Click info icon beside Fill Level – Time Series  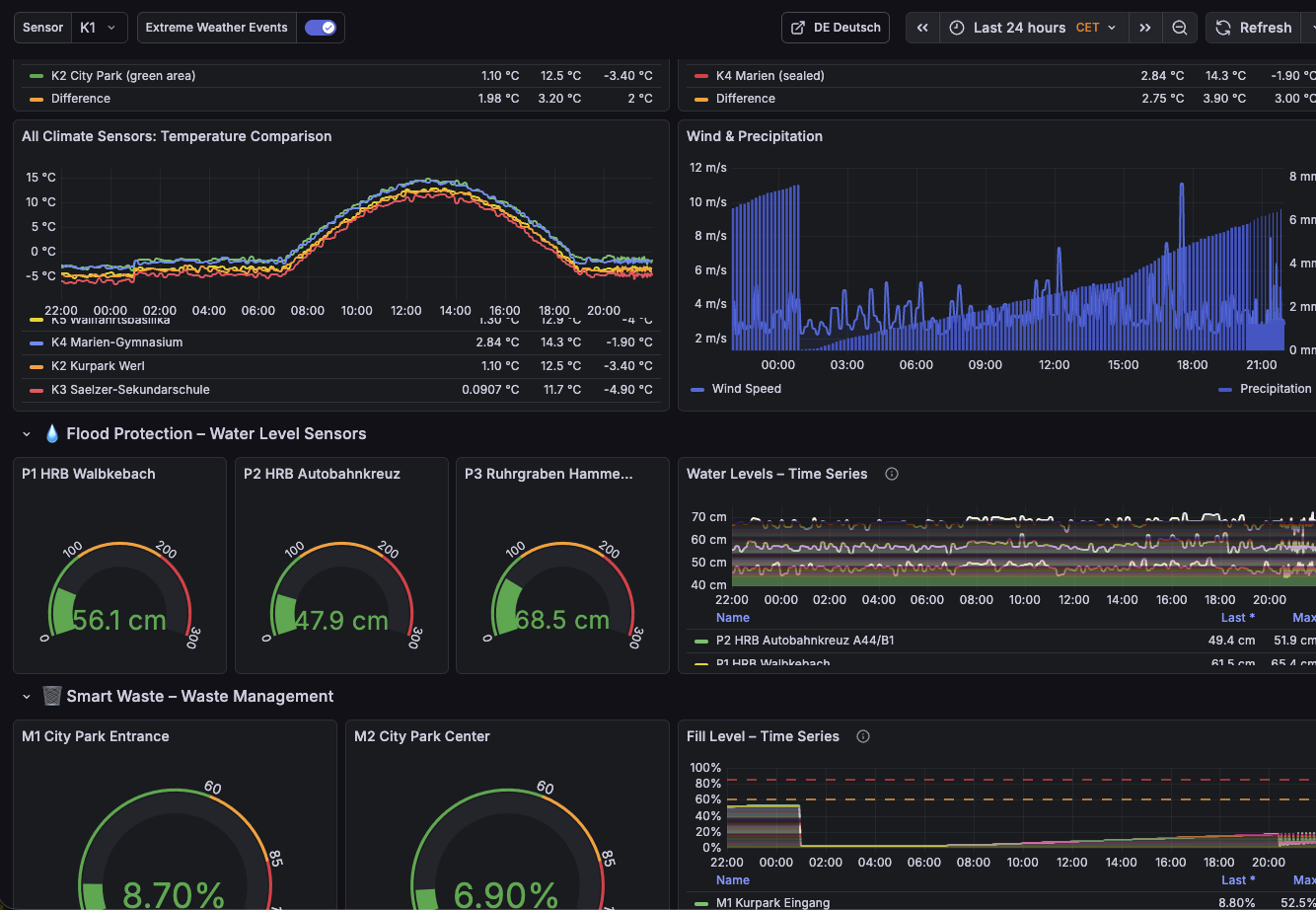863,736
